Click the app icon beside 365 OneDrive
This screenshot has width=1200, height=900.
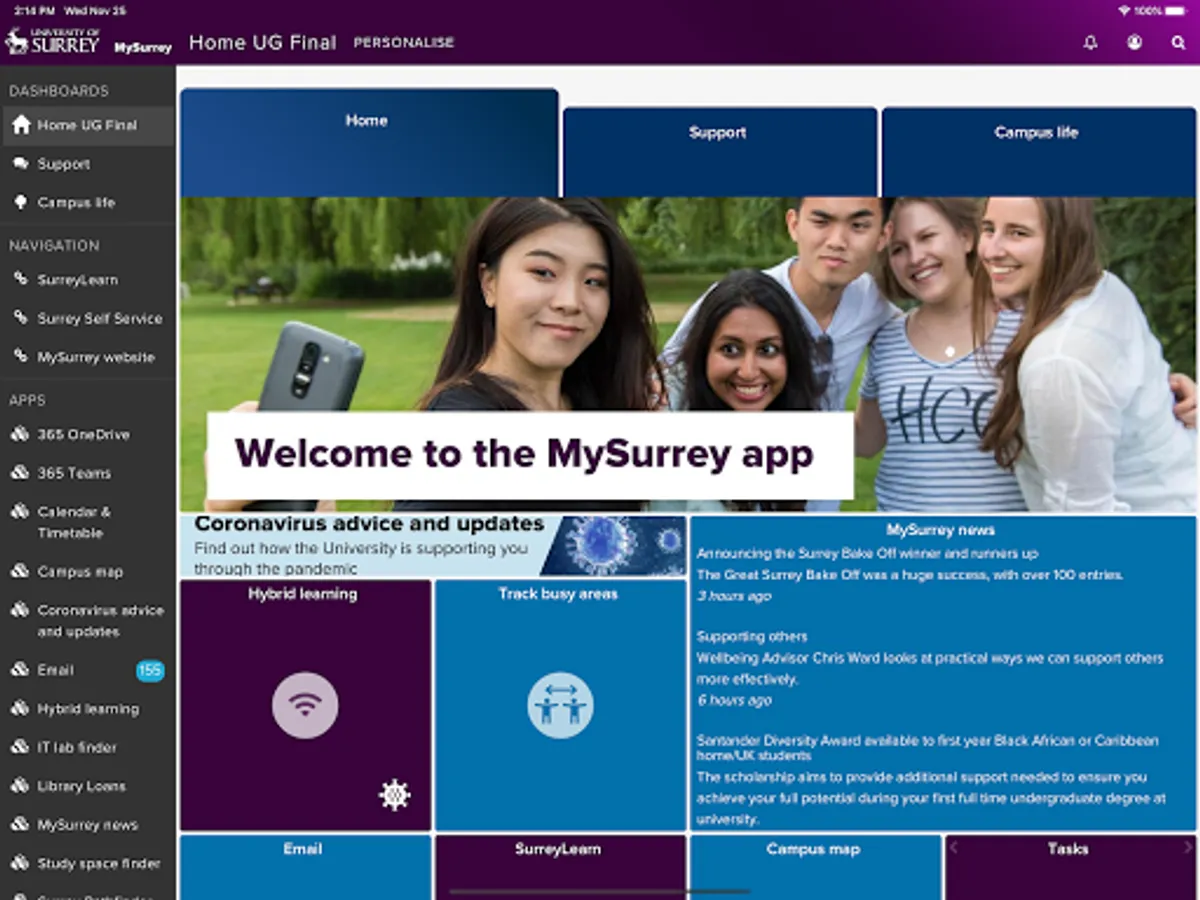coord(21,434)
